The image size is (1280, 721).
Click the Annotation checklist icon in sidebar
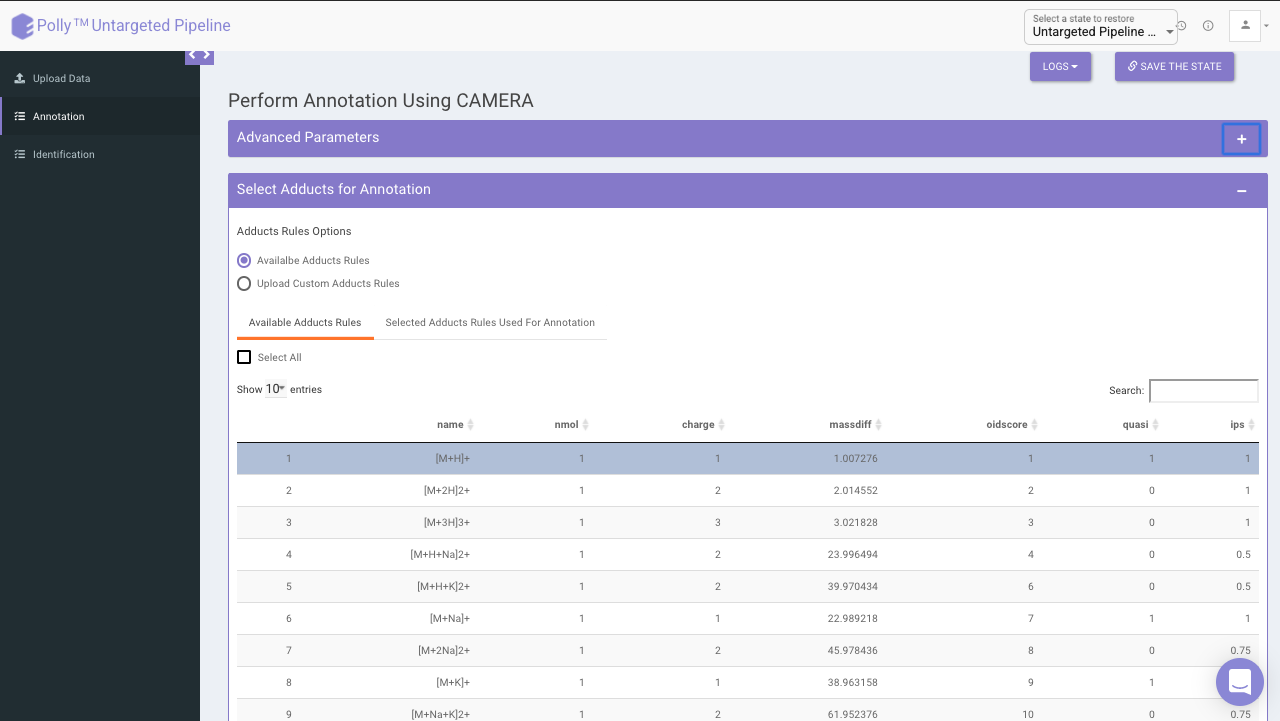[x=20, y=116]
